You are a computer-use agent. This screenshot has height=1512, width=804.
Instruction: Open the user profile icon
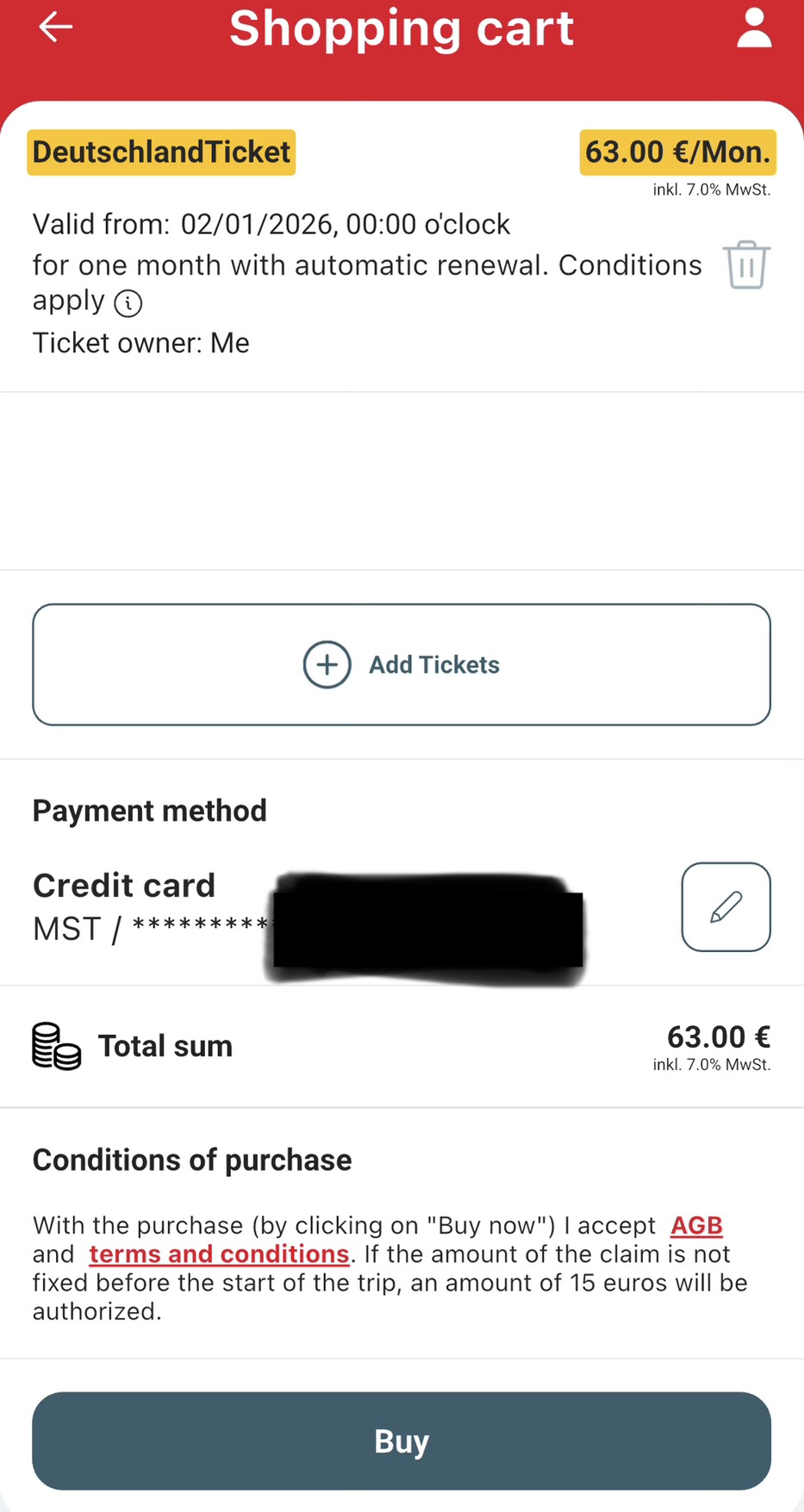[754, 28]
